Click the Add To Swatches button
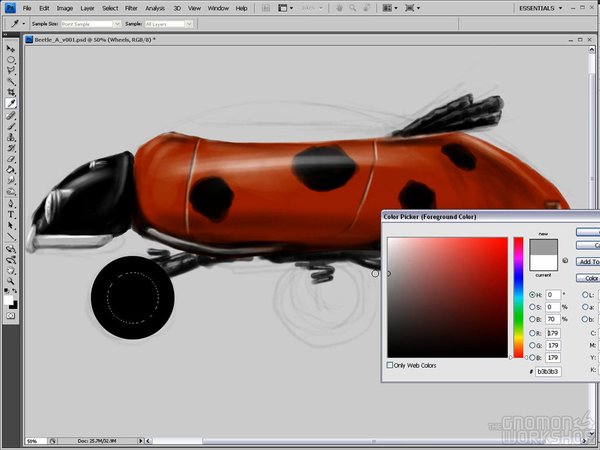This screenshot has height=450, width=600. pos(588,262)
